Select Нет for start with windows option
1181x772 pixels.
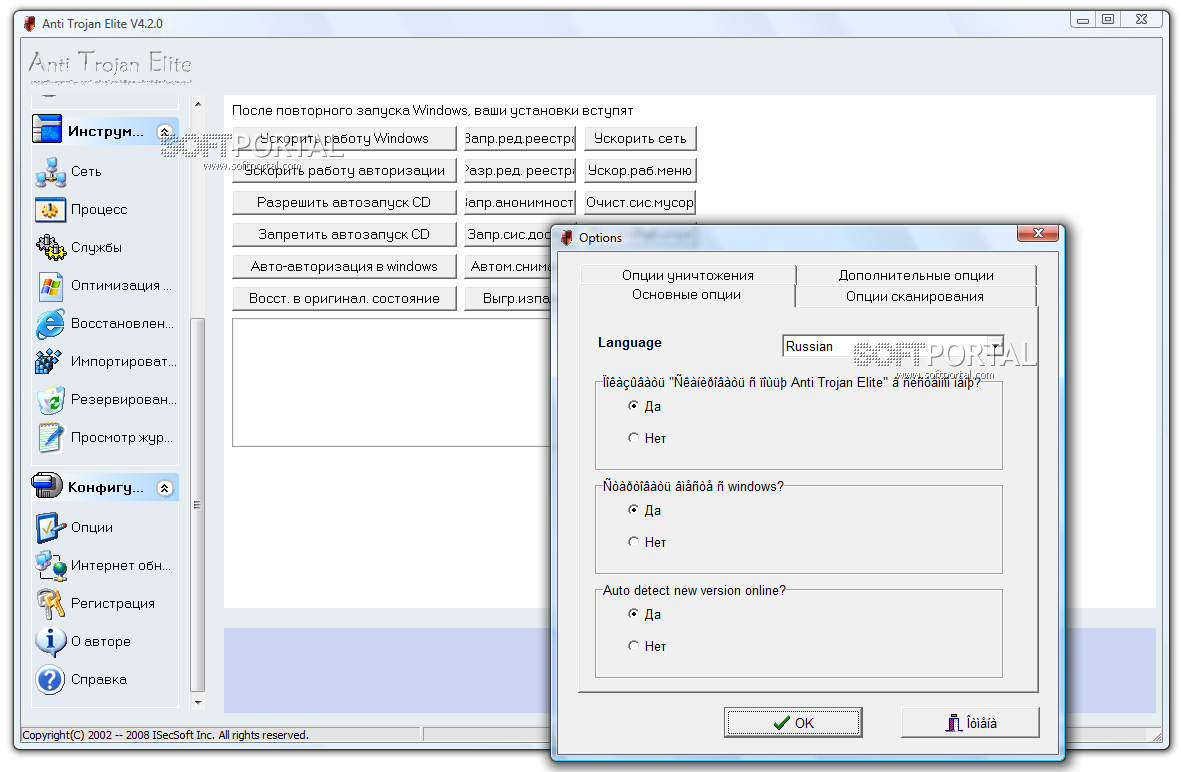tap(633, 542)
